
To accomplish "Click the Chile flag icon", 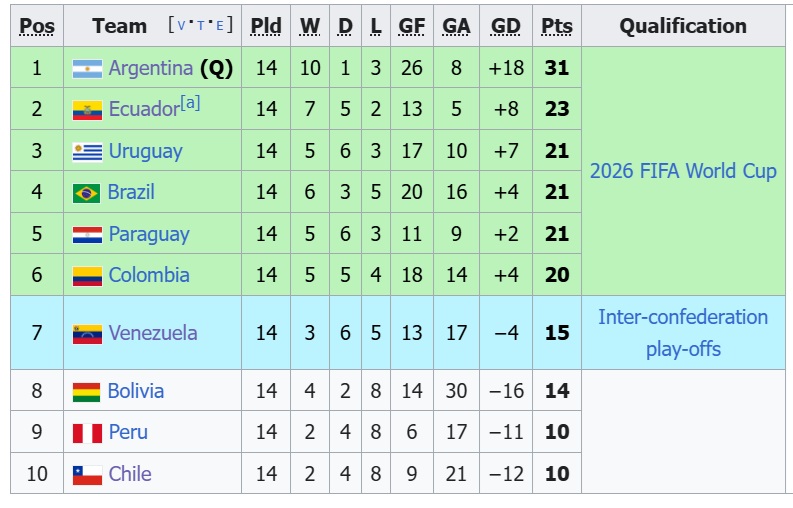I will tap(87, 475).
